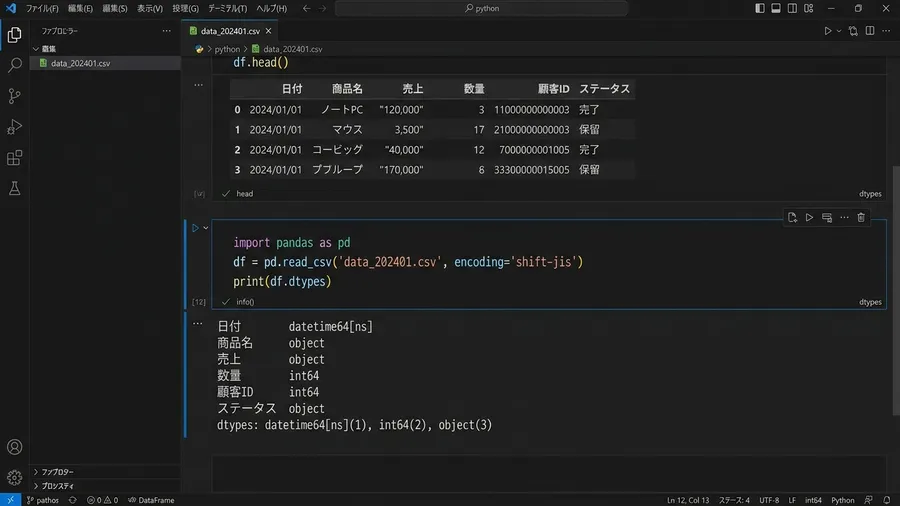Click the Ln 12, Col 13 indicator
The width and height of the screenshot is (900, 506).
[688, 500]
